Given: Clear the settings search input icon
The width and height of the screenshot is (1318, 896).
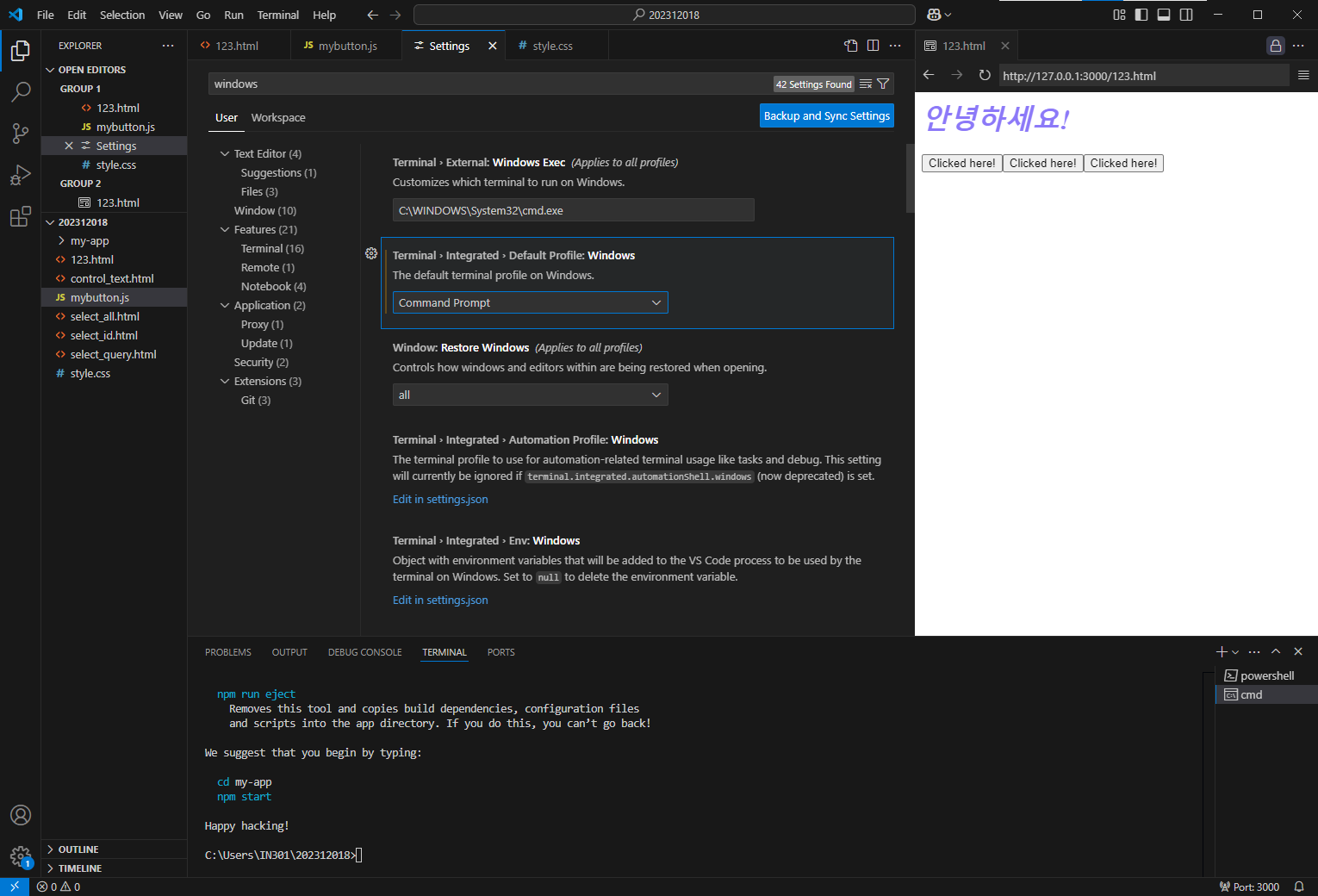Looking at the screenshot, I should click(866, 84).
